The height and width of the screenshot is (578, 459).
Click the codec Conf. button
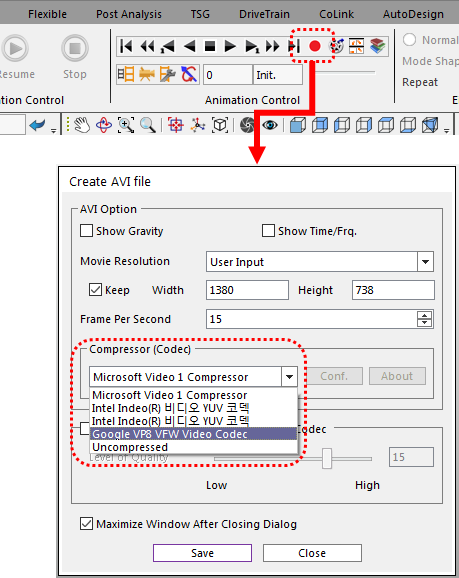click(334, 376)
